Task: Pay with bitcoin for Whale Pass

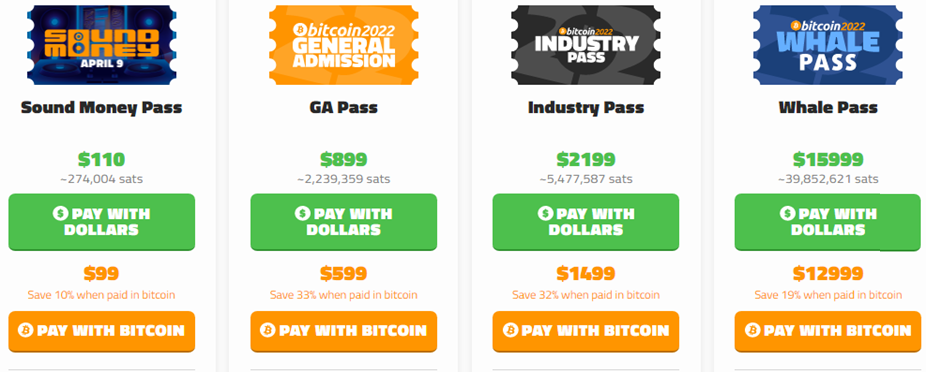Action: click(x=828, y=331)
